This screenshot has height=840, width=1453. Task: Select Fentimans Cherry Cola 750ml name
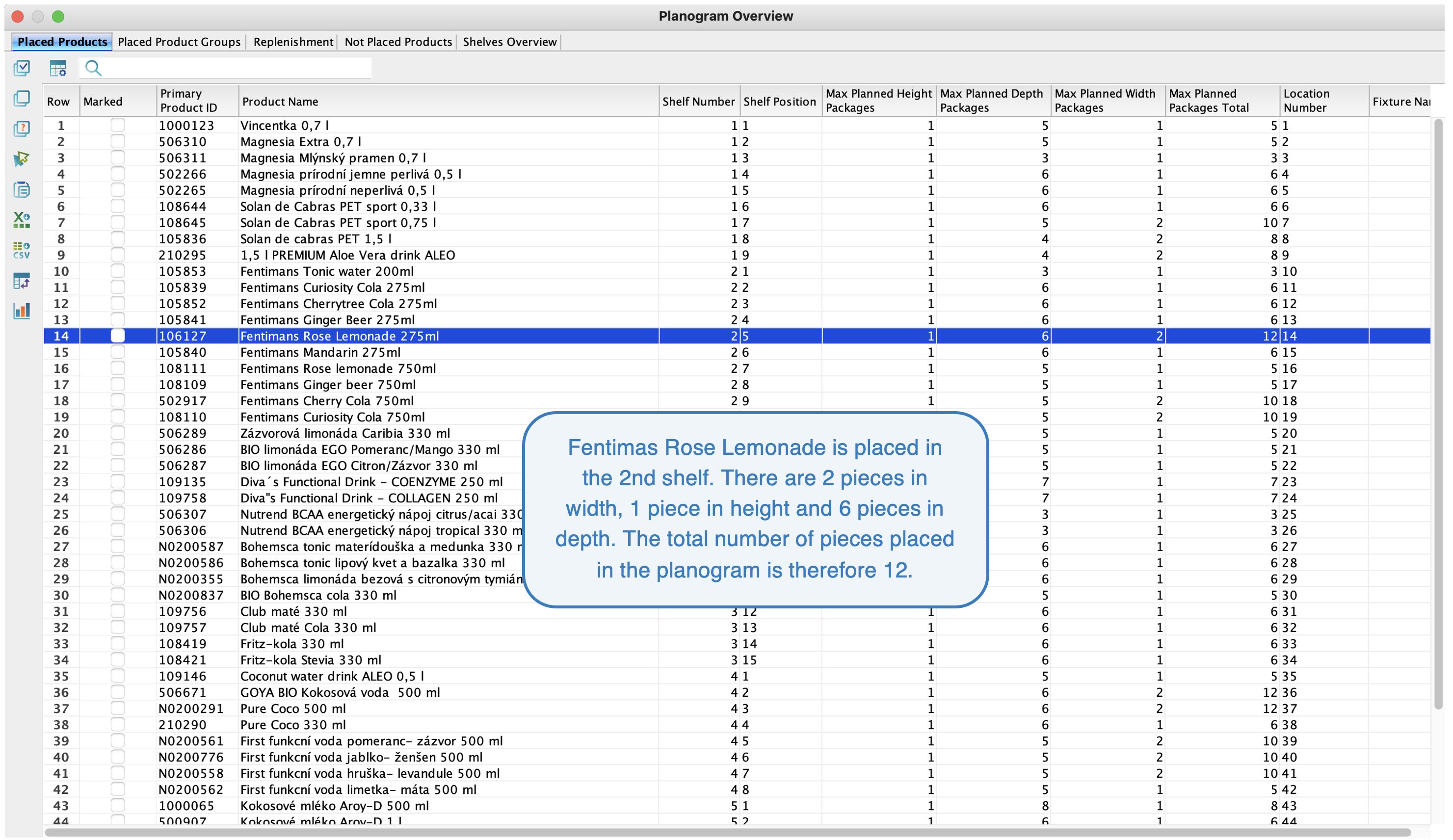(327, 401)
